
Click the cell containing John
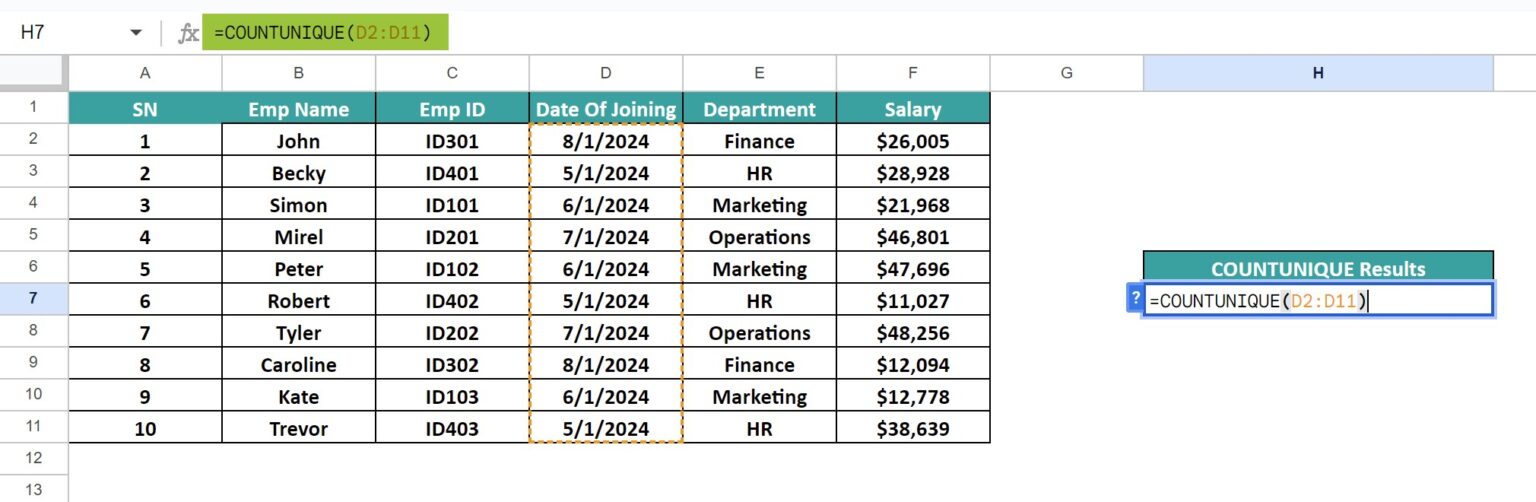(299, 141)
